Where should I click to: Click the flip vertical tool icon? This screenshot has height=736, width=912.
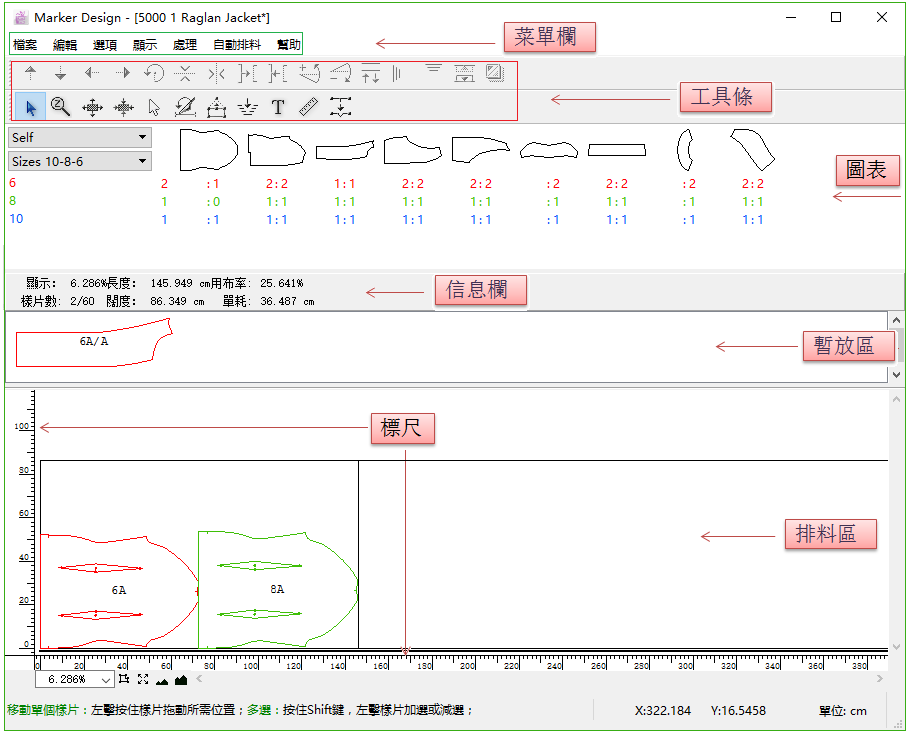[184, 73]
